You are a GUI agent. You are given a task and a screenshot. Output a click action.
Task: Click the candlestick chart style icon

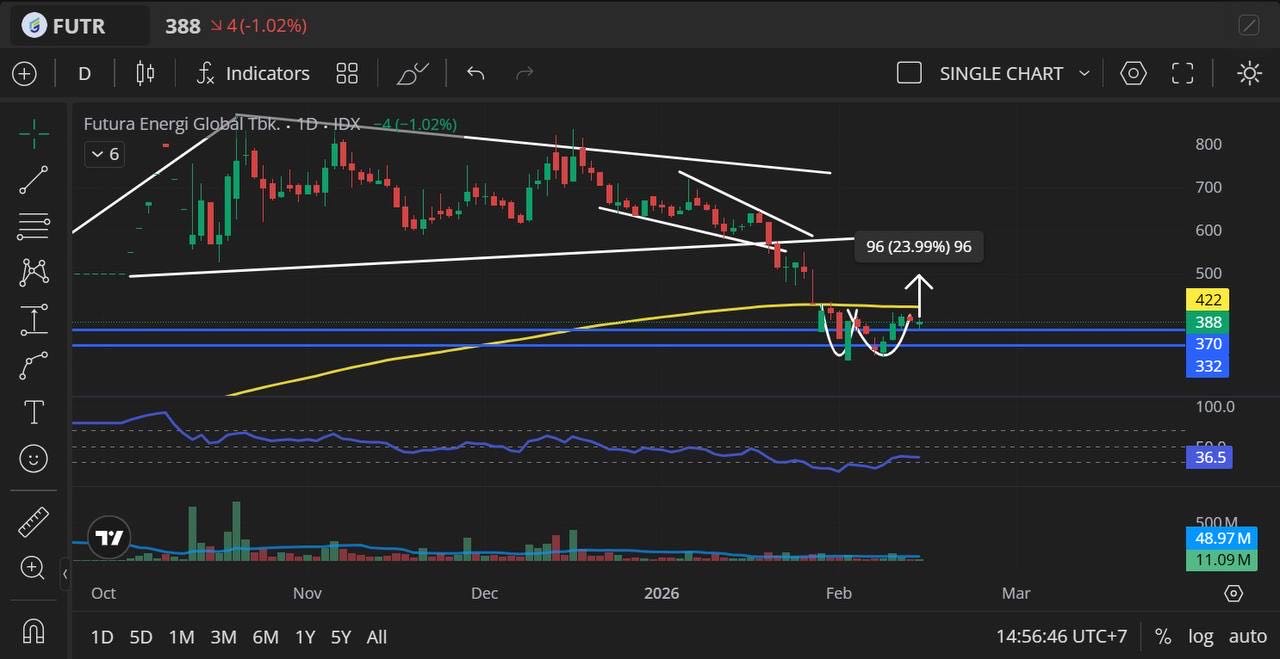[x=145, y=73]
